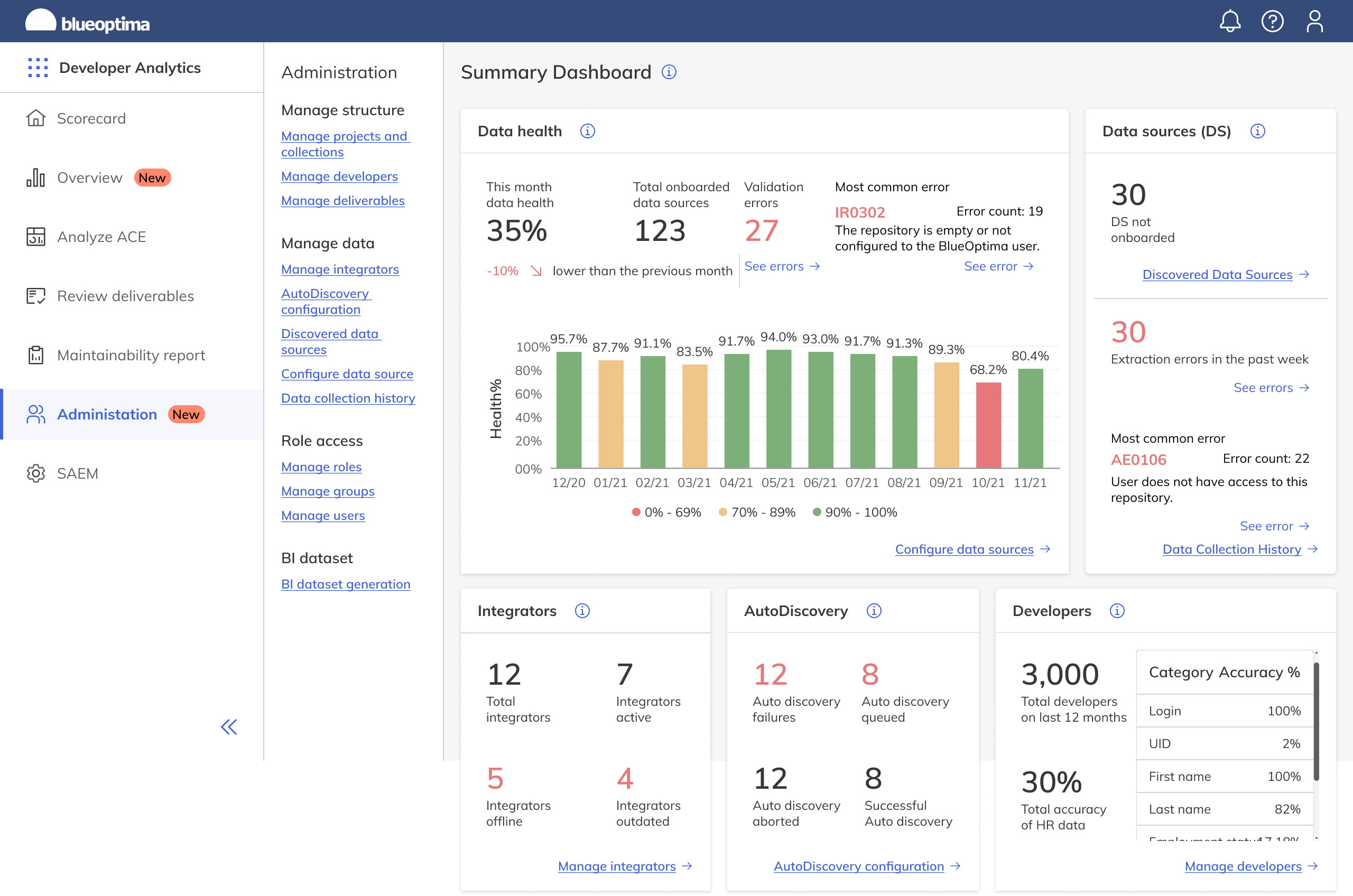Open Manage developers link in Developers card
1353x896 pixels.
click(x=1250, y=866)
